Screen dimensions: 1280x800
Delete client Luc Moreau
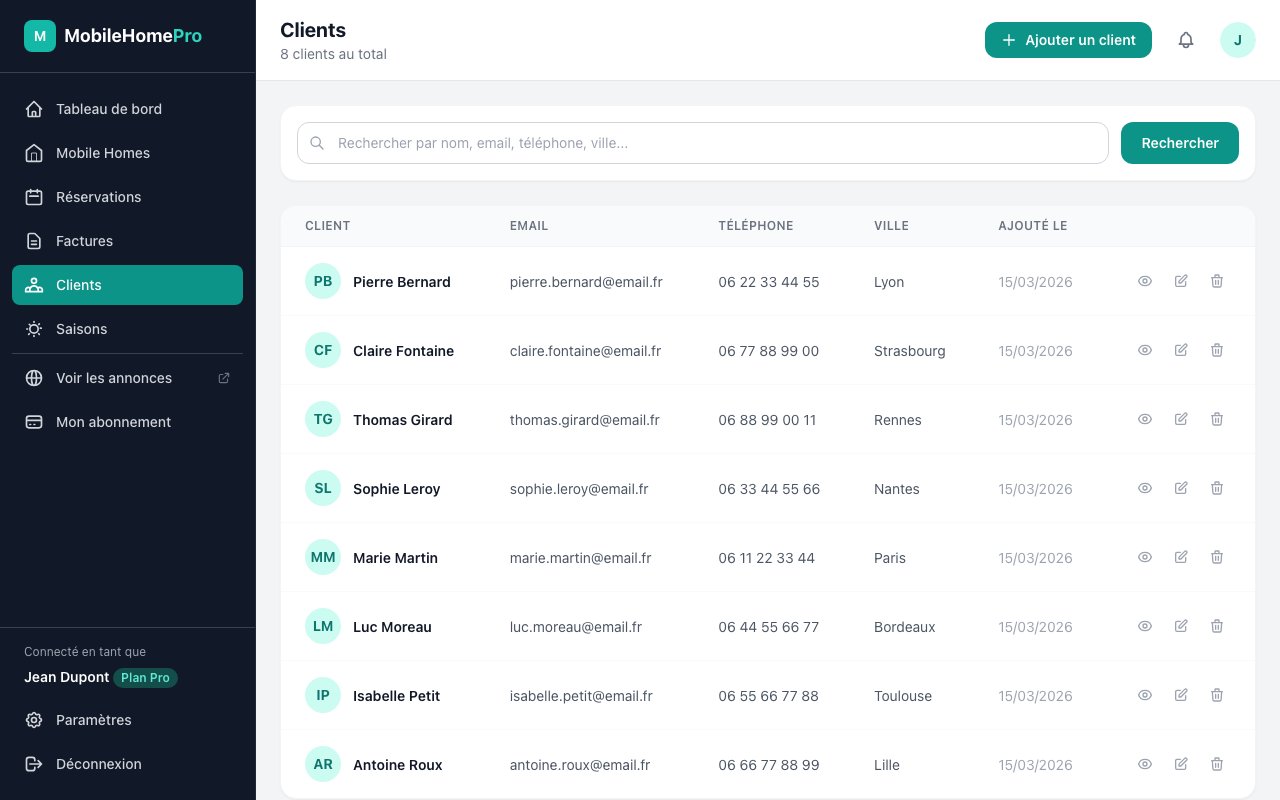pos(1217,627)
